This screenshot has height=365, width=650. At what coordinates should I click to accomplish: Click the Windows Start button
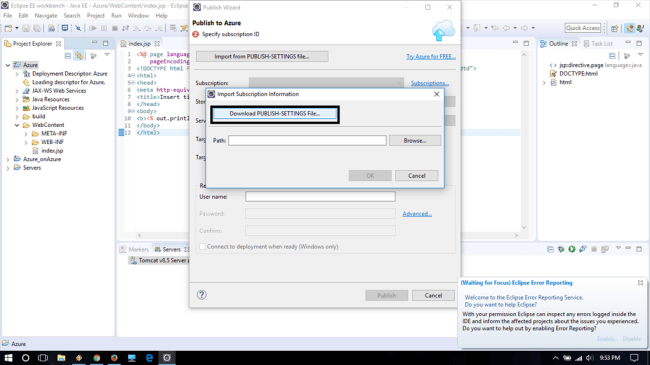pyautogui.click(x=8, y=358)
